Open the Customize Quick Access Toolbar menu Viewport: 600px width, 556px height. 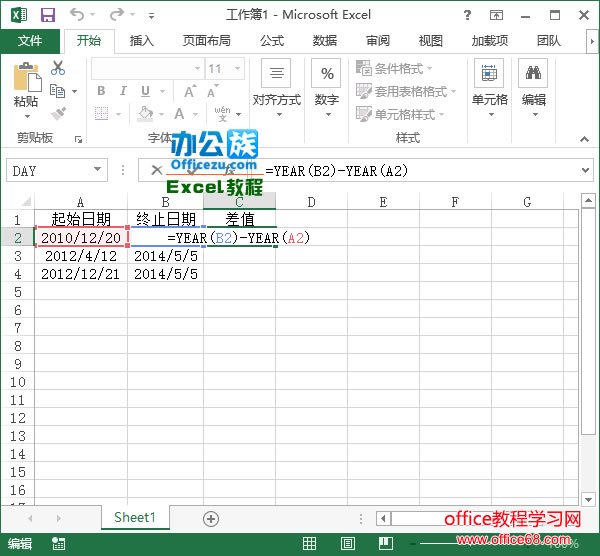coord(152,16)
